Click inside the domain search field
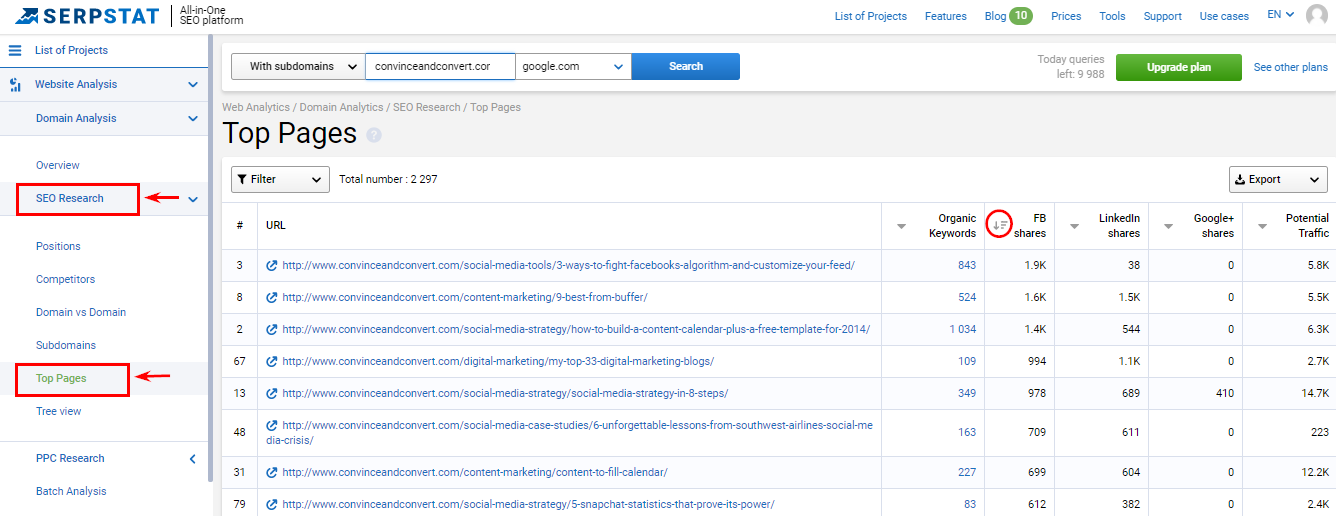Screen dimensions: 1336x516 click(440, 67)
